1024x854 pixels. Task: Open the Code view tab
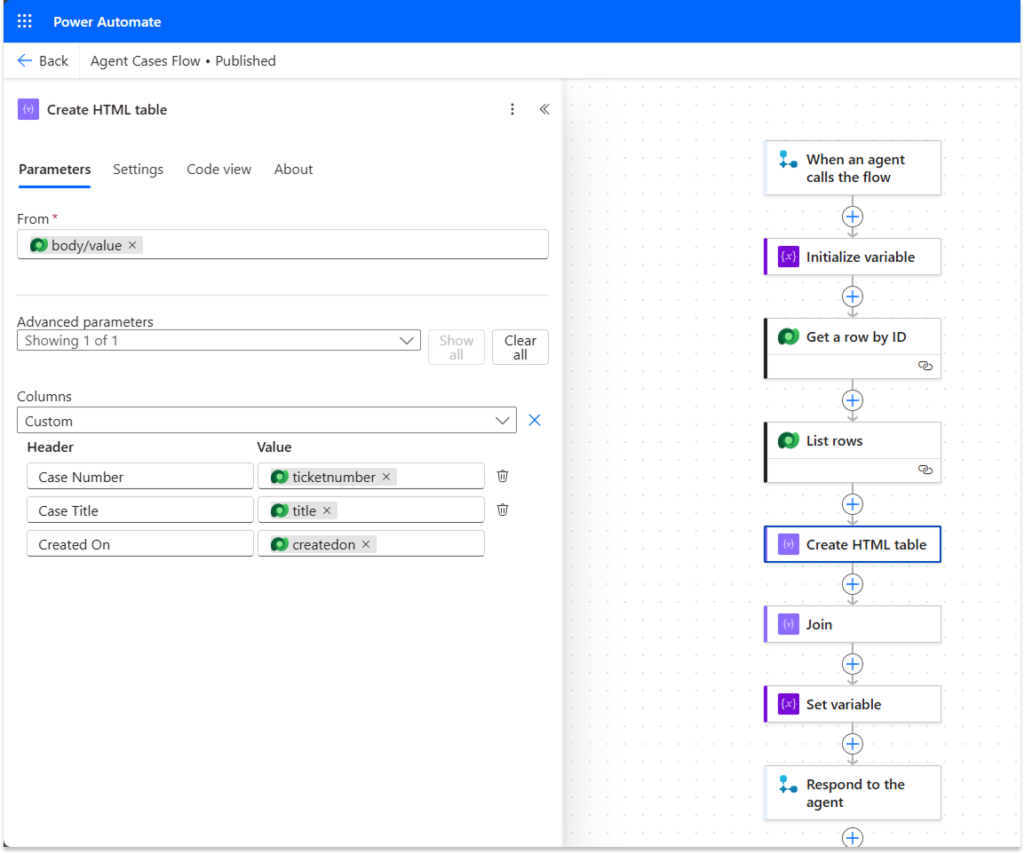(x=219, y=169)
